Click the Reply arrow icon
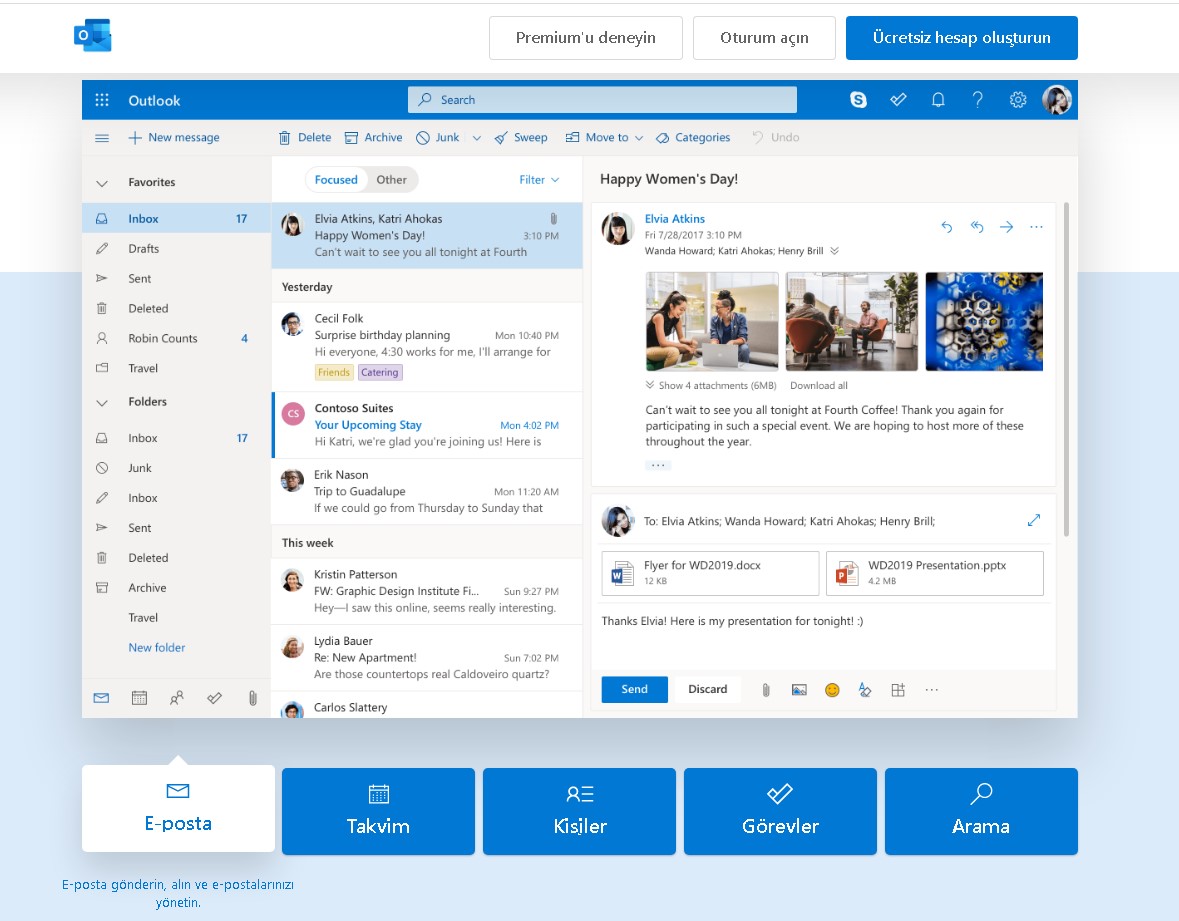 [x=947, y=226]
